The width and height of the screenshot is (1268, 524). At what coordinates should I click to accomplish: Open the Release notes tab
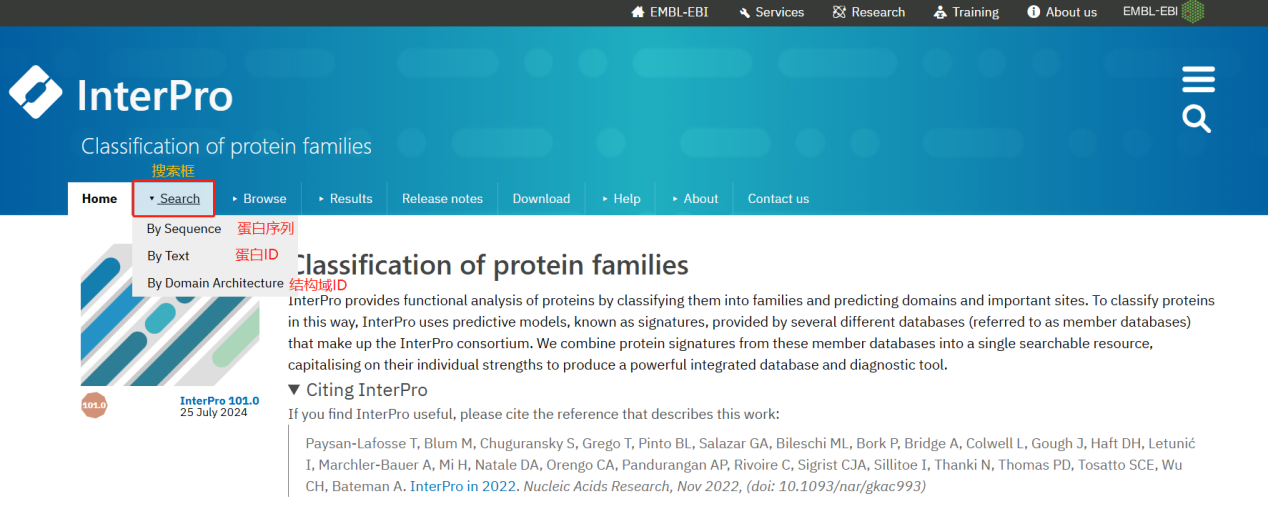442,198
